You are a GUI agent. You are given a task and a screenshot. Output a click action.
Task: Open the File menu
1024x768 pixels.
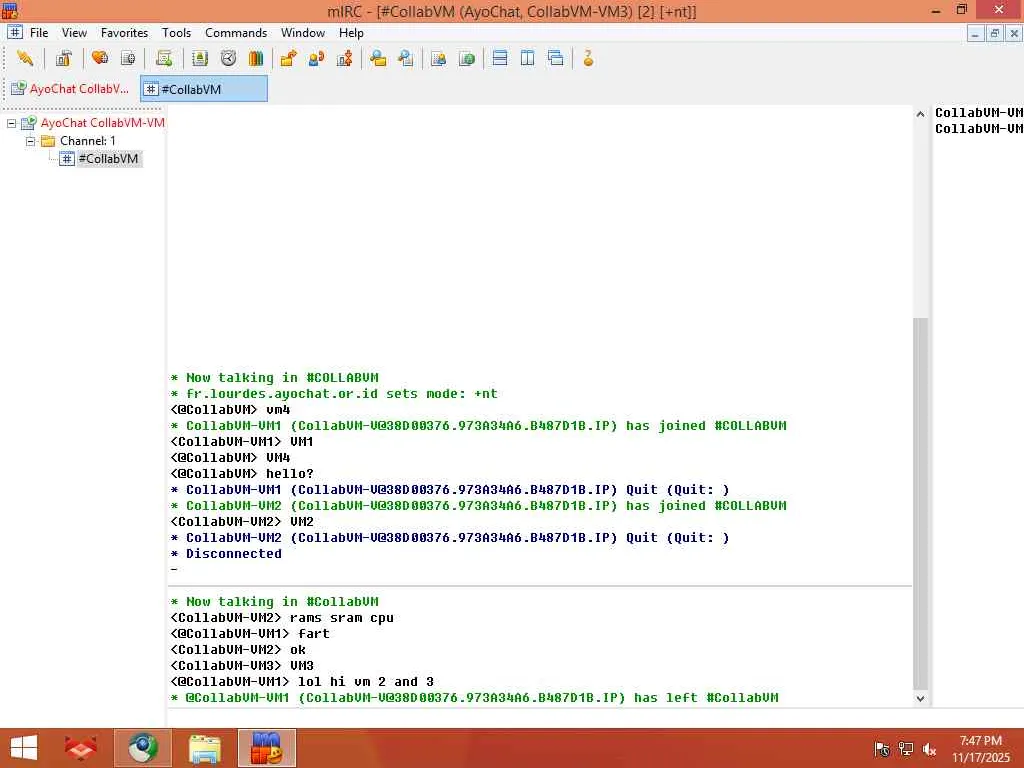(x=39, y=33)
